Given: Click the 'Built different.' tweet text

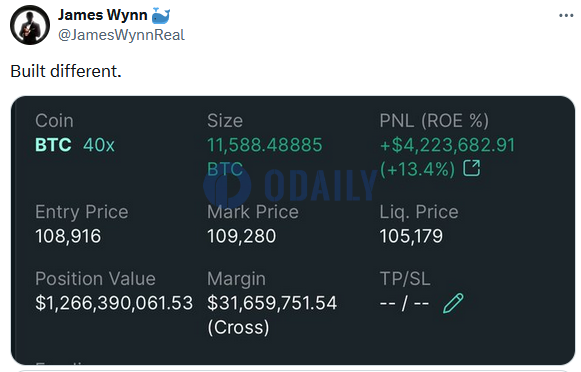Looking at the screenshot, I should [66, 71].
